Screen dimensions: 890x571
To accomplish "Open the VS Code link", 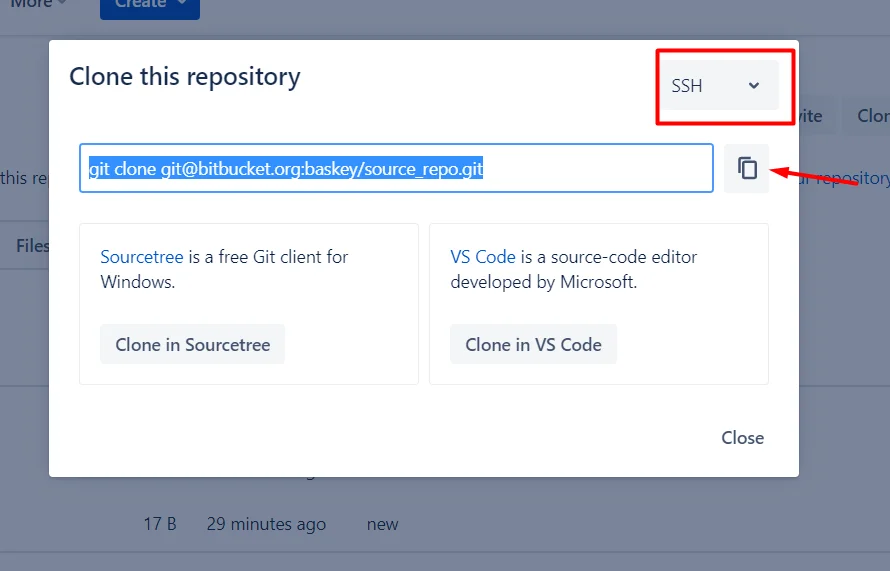I will 483,257.
